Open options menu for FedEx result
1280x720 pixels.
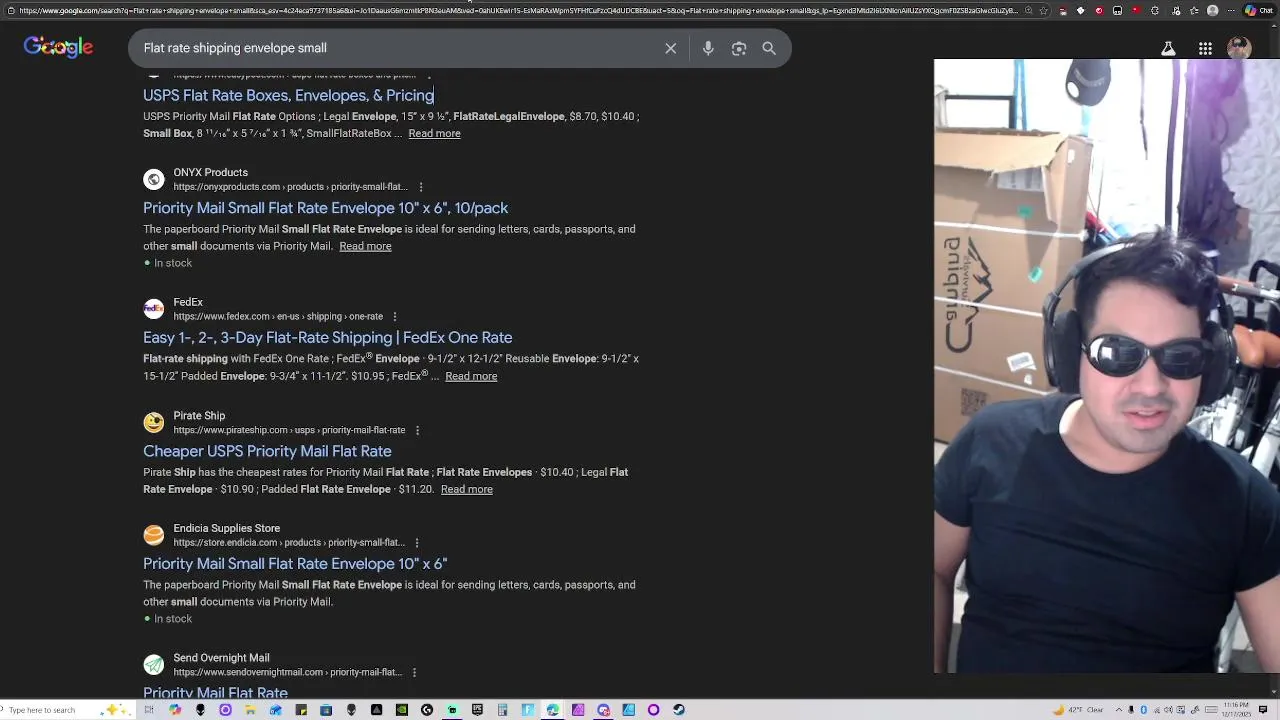point(394,317)
